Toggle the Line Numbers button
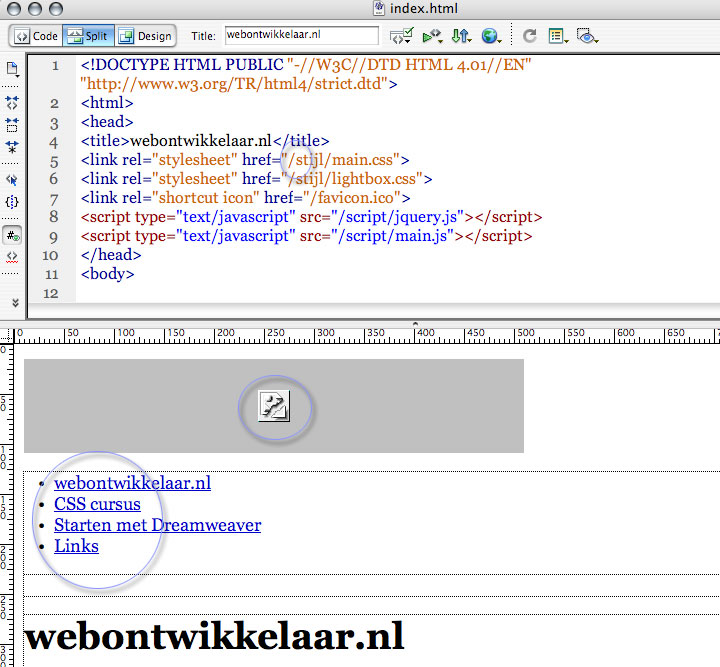720x667 pixels. pos(12,236)
